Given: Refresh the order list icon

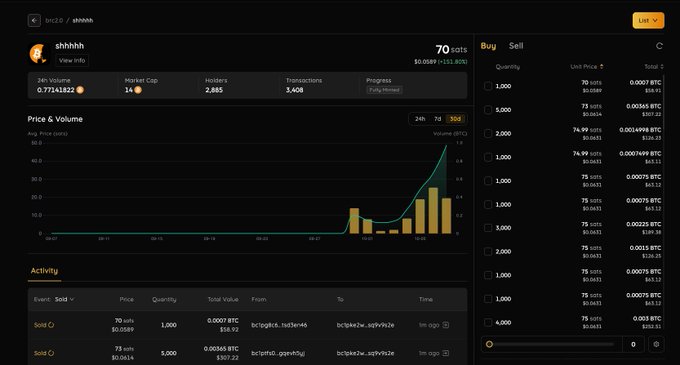Looking at the screenshot, I should pyautogui.click(x=659, y=46).
